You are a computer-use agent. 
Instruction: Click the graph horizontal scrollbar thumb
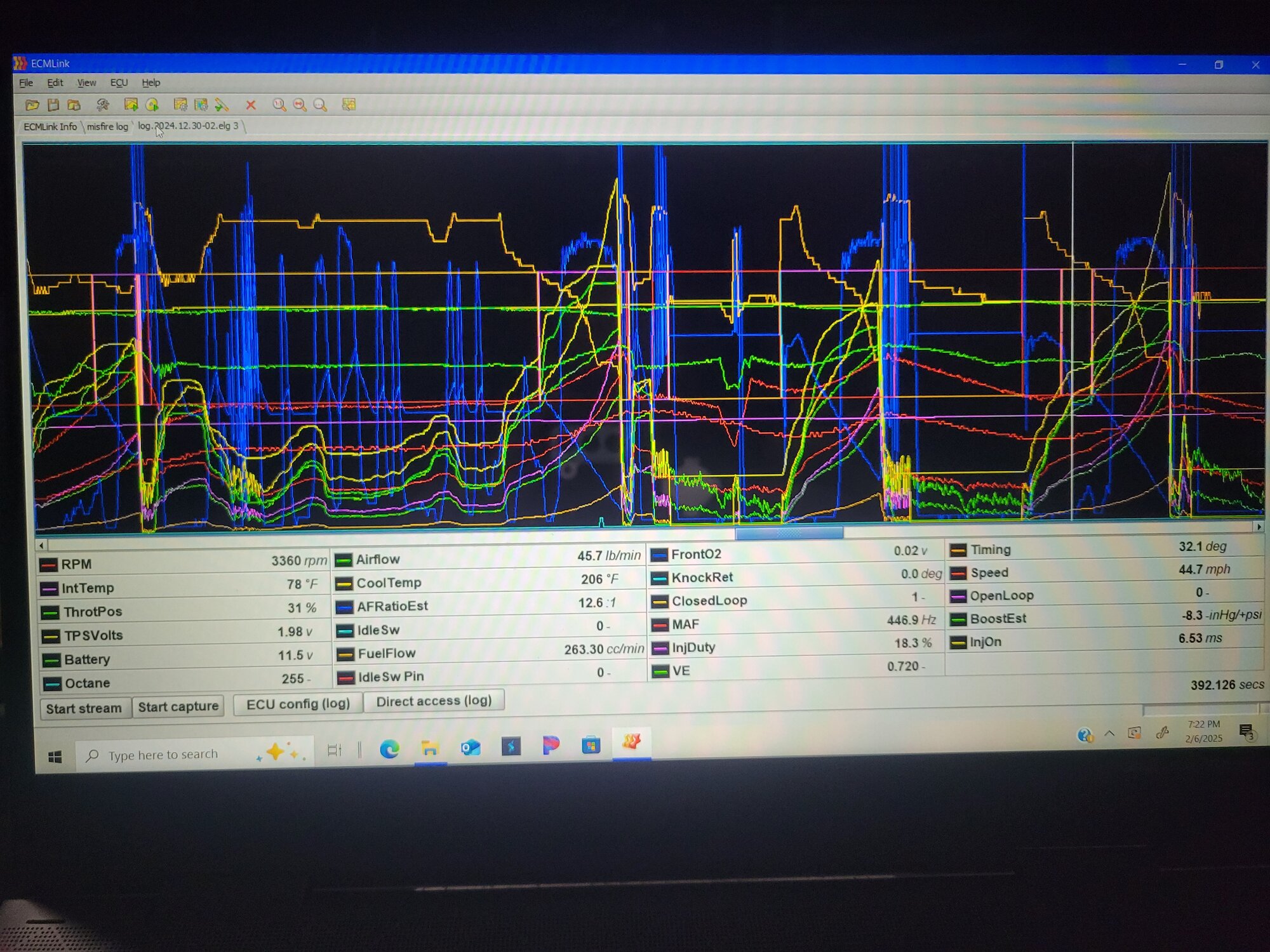pos(789,533)
